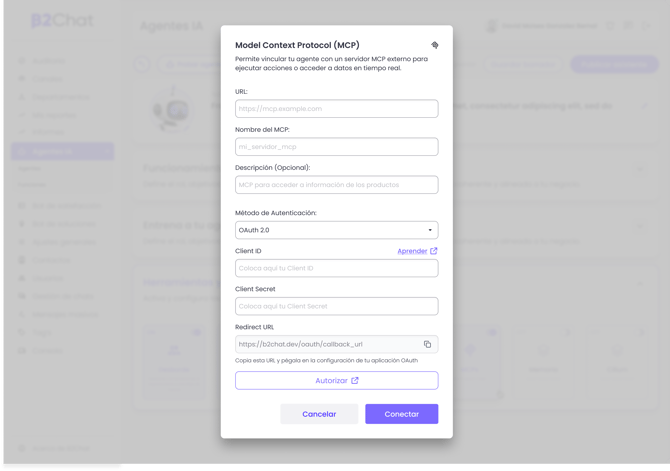Click the external-link icon next to Aprender
This screenshot has width=670, height=471.
point(434,251)
